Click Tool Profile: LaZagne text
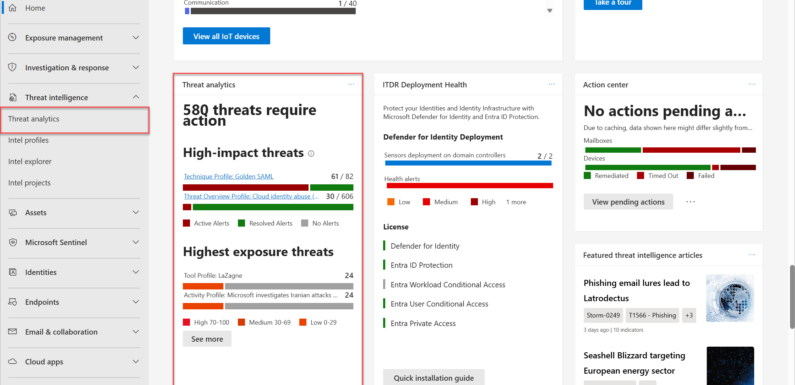Viewport: 795px width, 385px height. 213,275
